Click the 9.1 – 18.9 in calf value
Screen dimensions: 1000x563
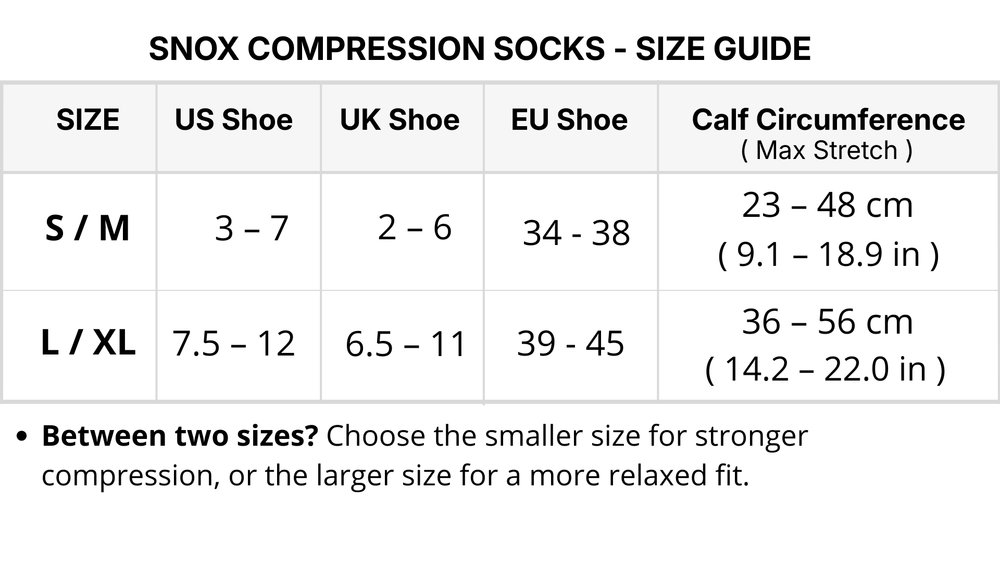tap(828, 256)
